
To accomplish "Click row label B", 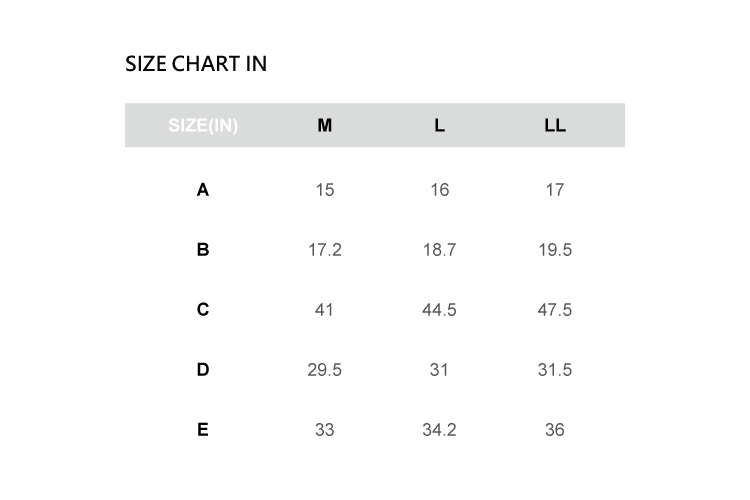I will pyautogui.click(x=203, y=250).
